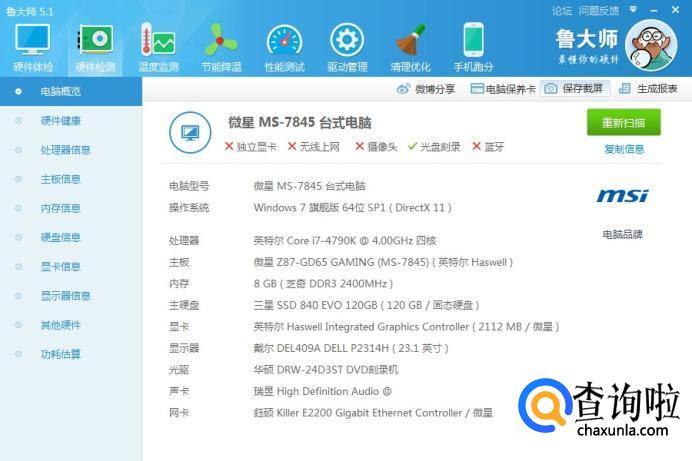The height and width of the screenshot is (461, 692).
Task: Open 处理器信息 sidebar item
Action: click(65, 150)
